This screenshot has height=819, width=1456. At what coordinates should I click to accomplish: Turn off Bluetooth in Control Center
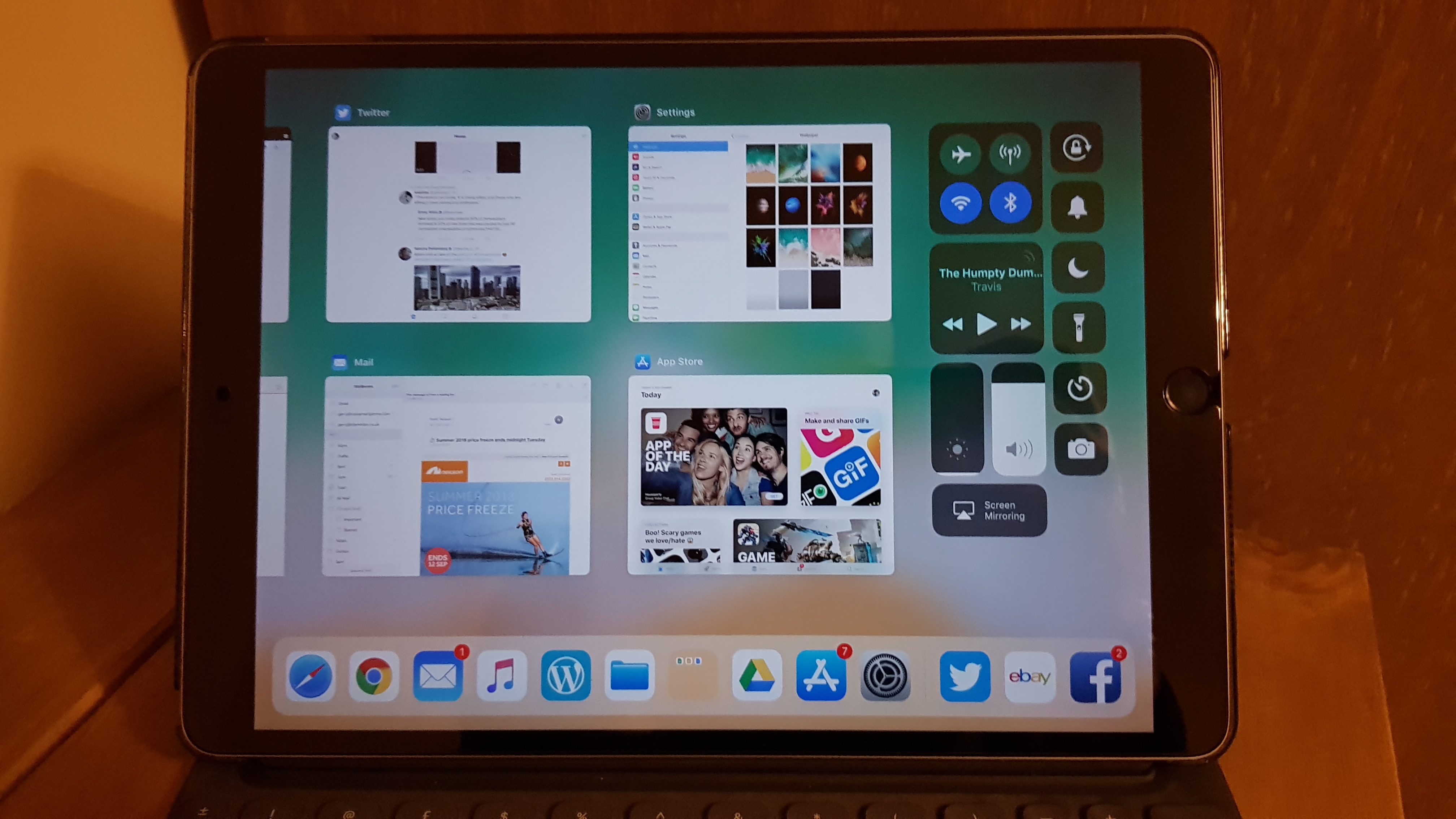click(1010, 202)
